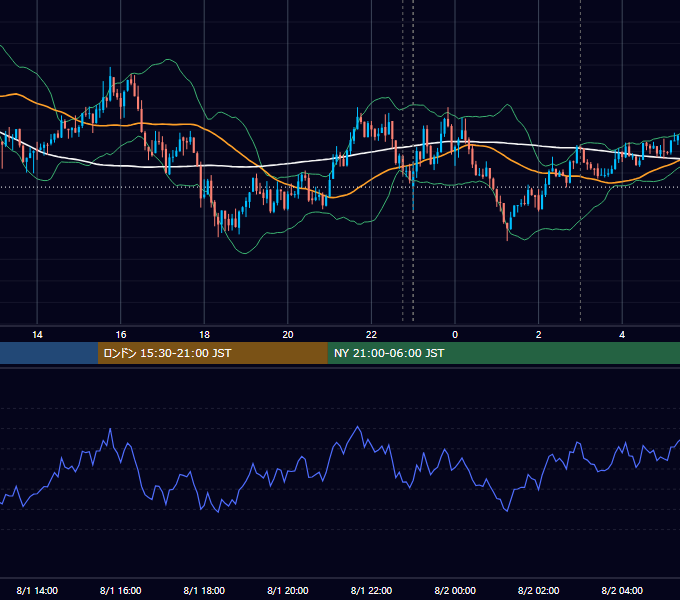Click the '2' hour label on upper axis
Screen dimensions: 680x600
tap(539, 335)
